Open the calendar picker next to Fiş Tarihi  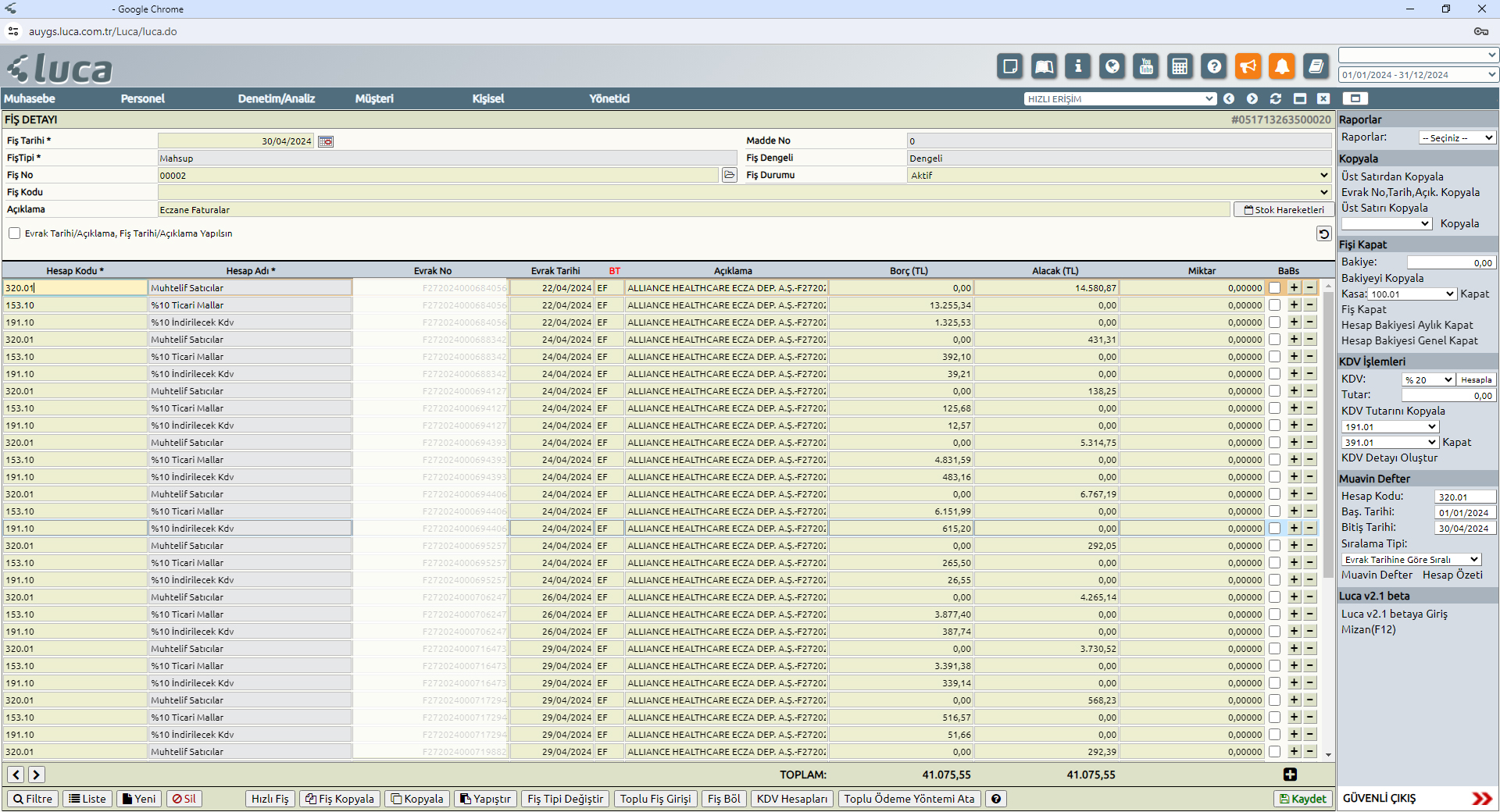(x=326, y=141)
